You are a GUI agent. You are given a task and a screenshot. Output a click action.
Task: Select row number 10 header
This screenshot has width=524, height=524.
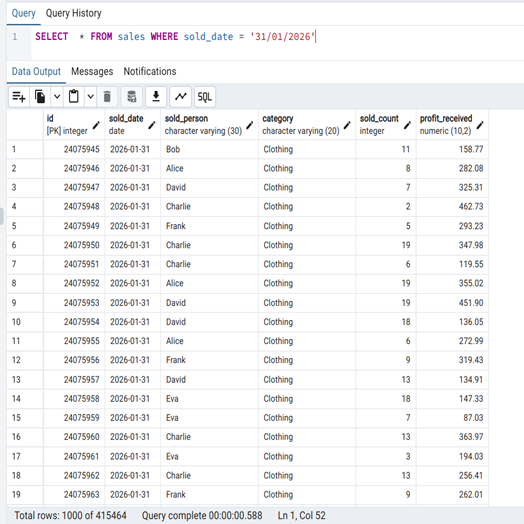[25, 322]
